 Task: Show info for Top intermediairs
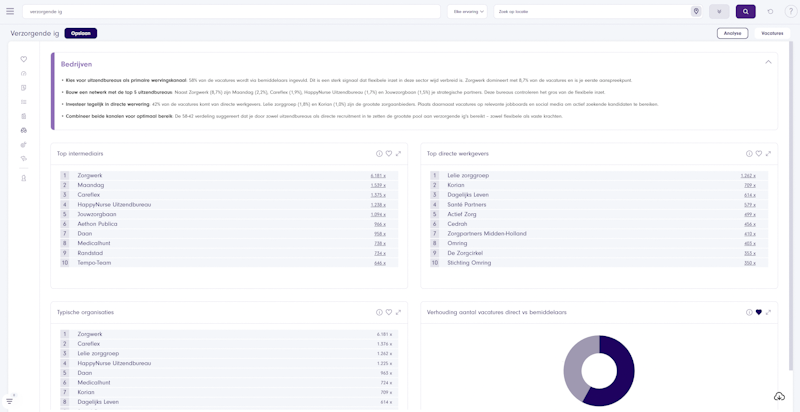379,153
